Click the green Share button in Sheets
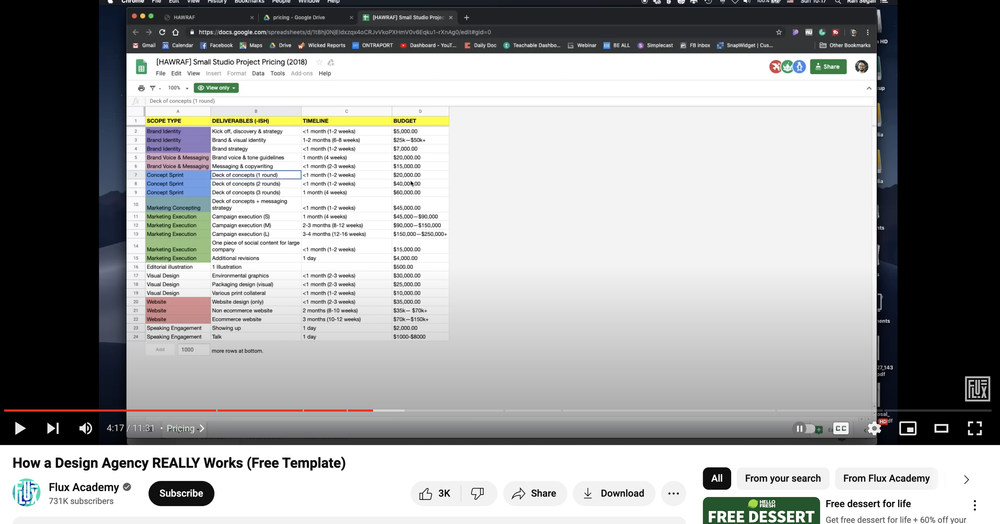1000x524 pixels. [x=828, y=66]
